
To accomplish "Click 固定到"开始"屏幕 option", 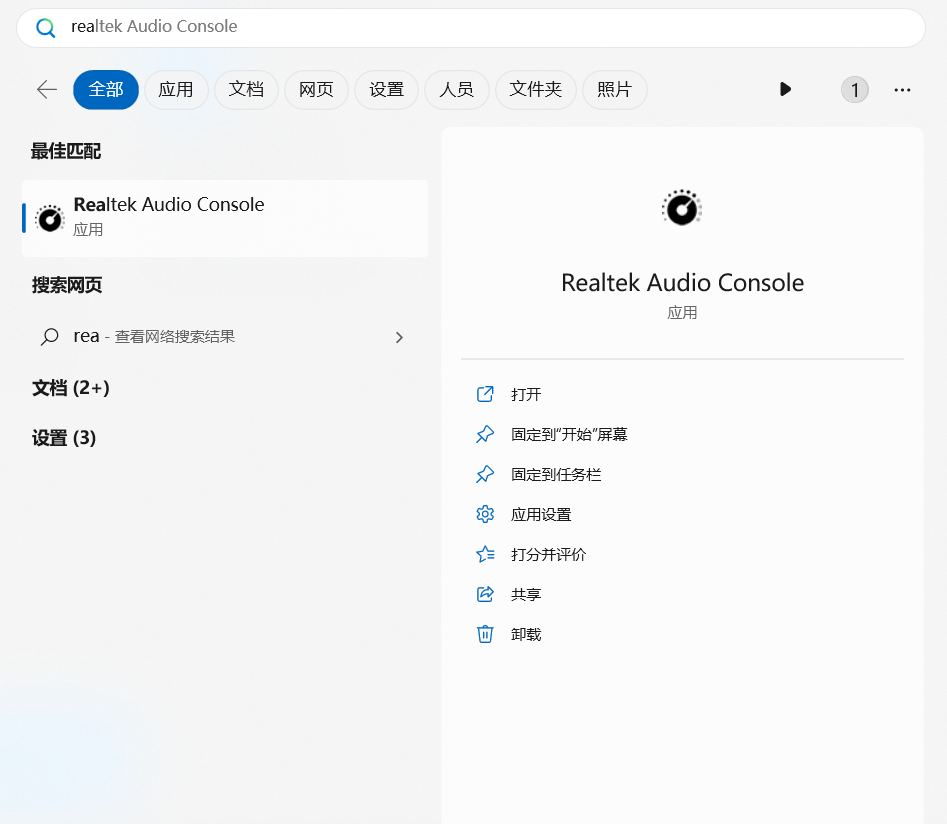I will 569,434.
